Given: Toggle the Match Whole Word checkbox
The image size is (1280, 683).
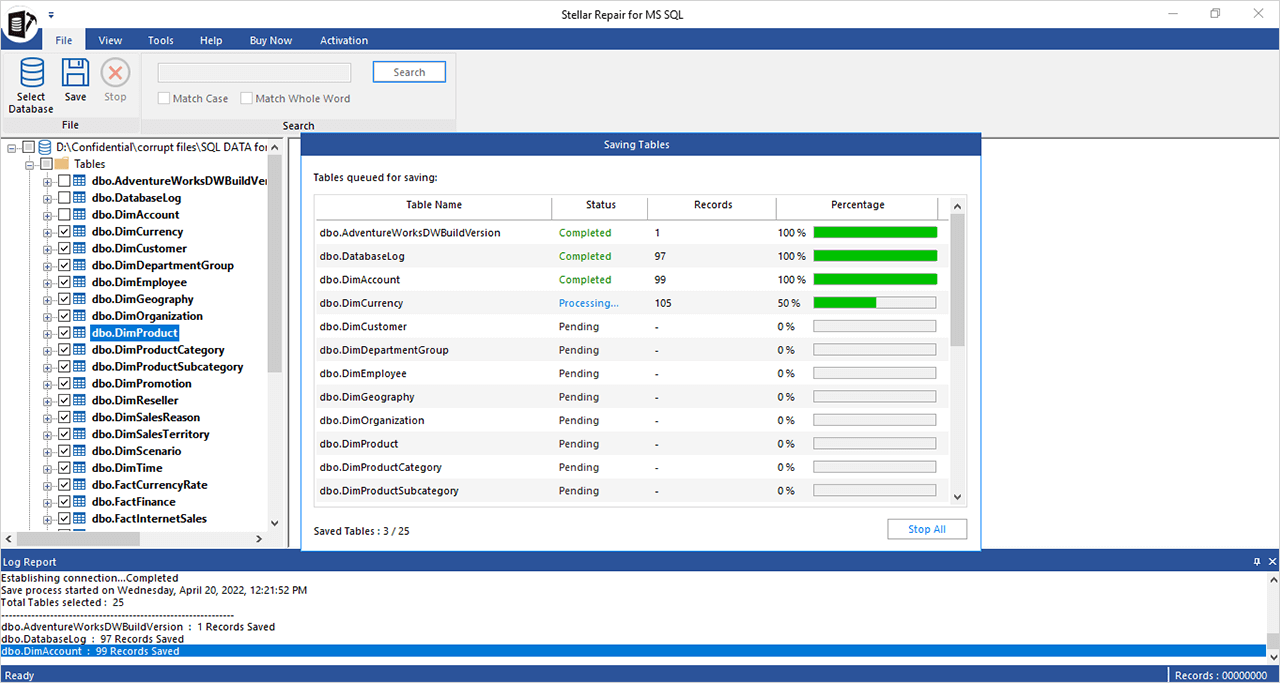Looking at the screenshot, I should coord(246,98).
